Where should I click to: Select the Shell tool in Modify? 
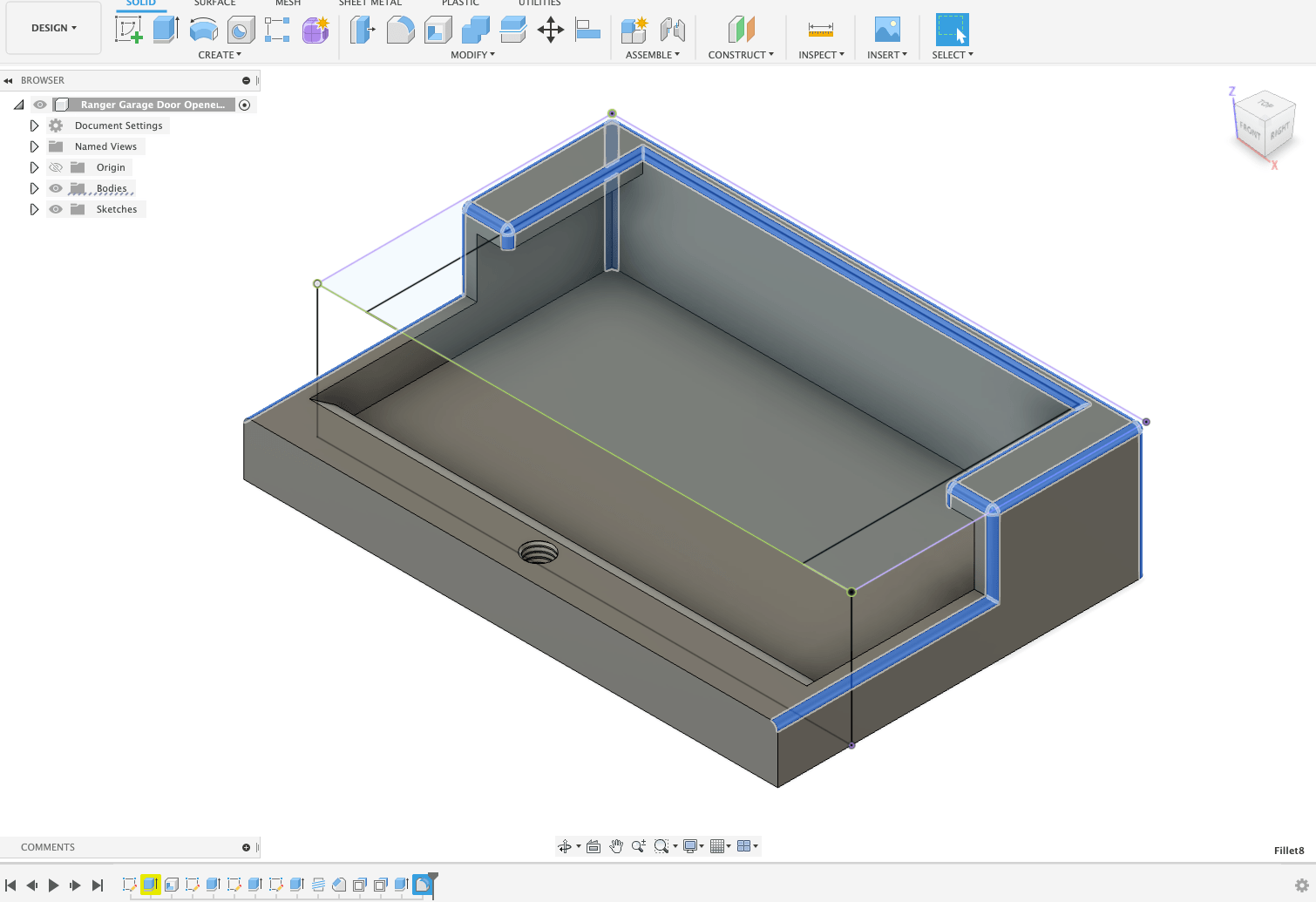pos(438,30)
